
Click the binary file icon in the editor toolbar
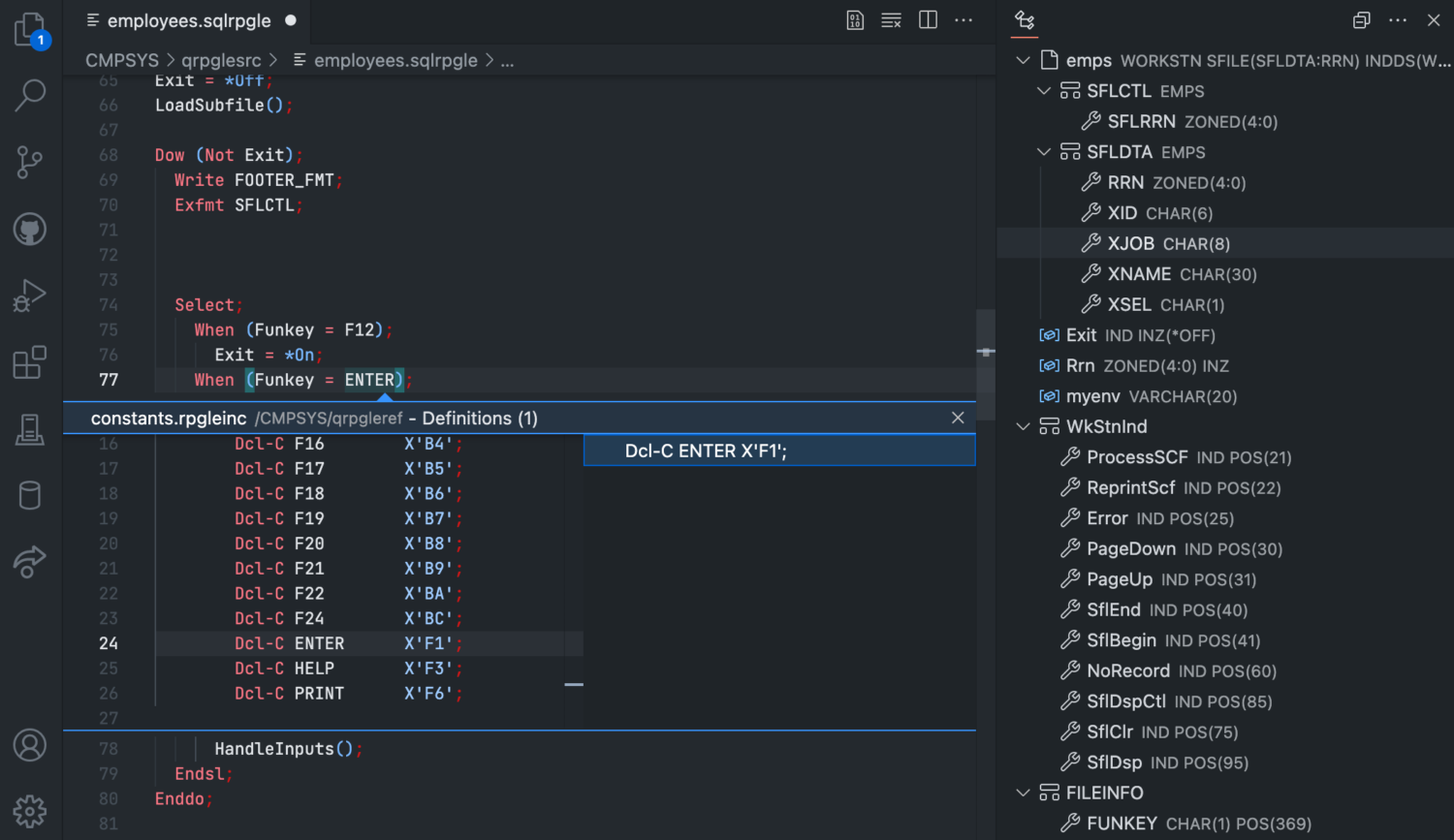854,19
